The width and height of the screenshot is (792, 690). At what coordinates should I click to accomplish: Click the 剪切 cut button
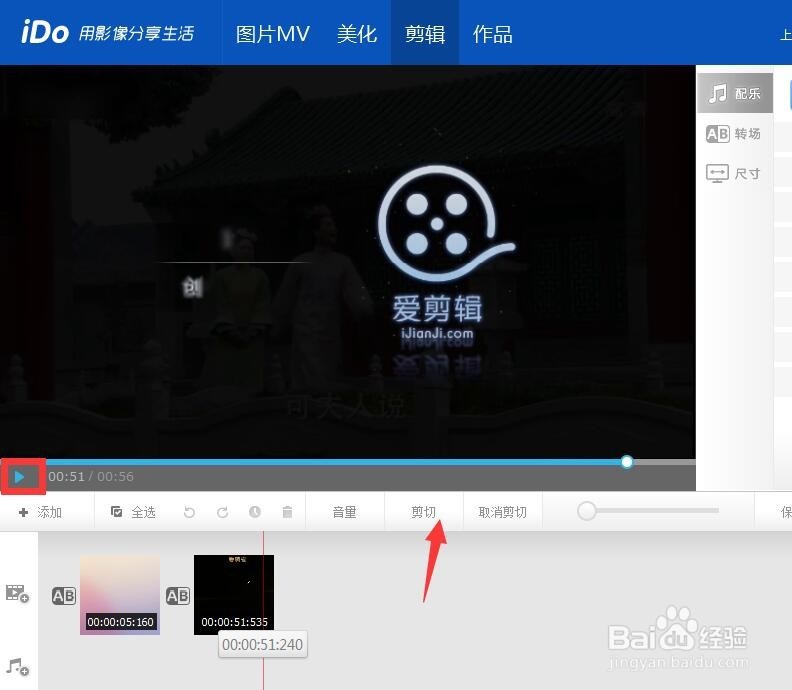423,512
